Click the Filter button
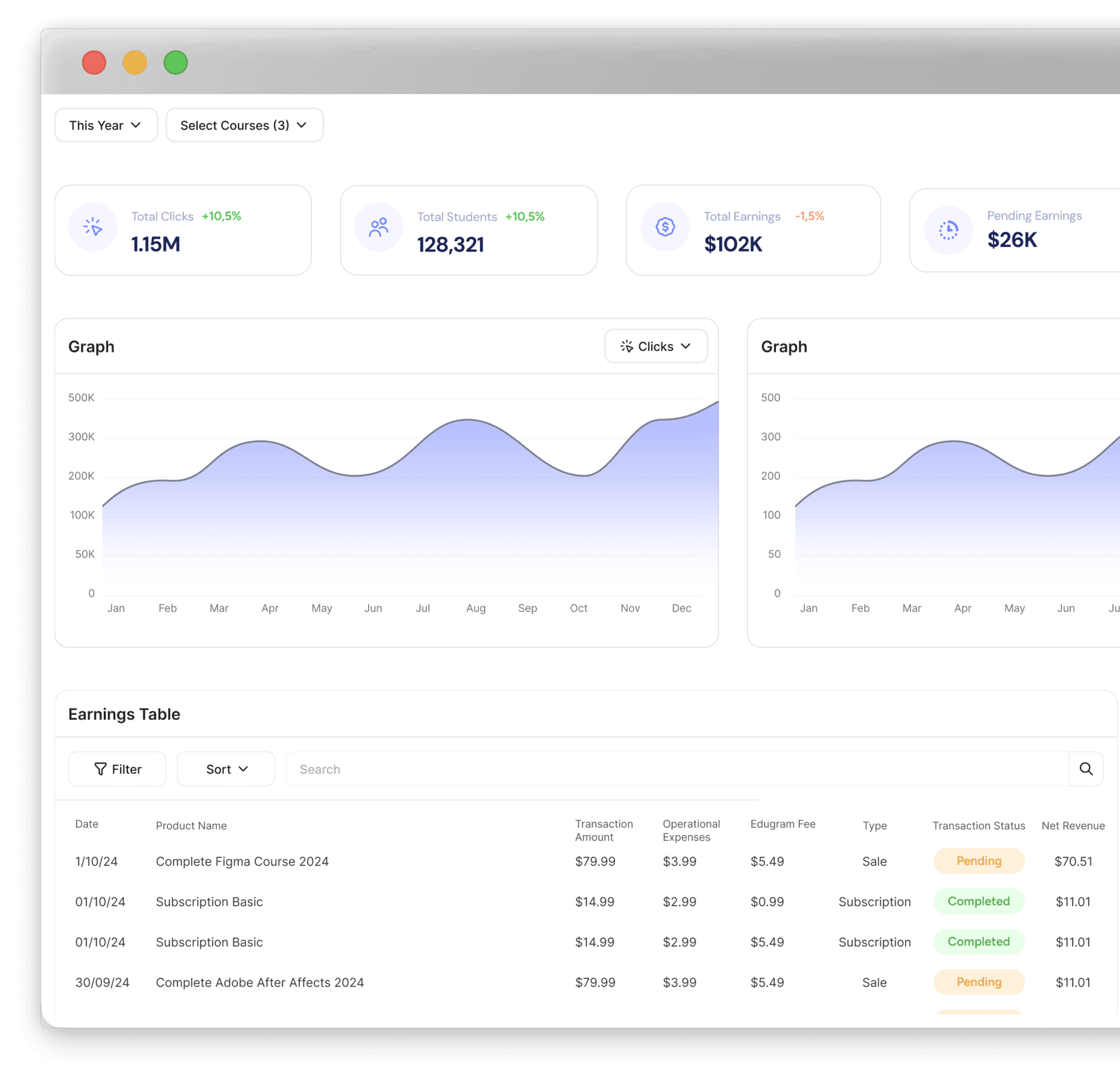The height and width of the screenshot is (1080, 1120). (x=117, y=769)
